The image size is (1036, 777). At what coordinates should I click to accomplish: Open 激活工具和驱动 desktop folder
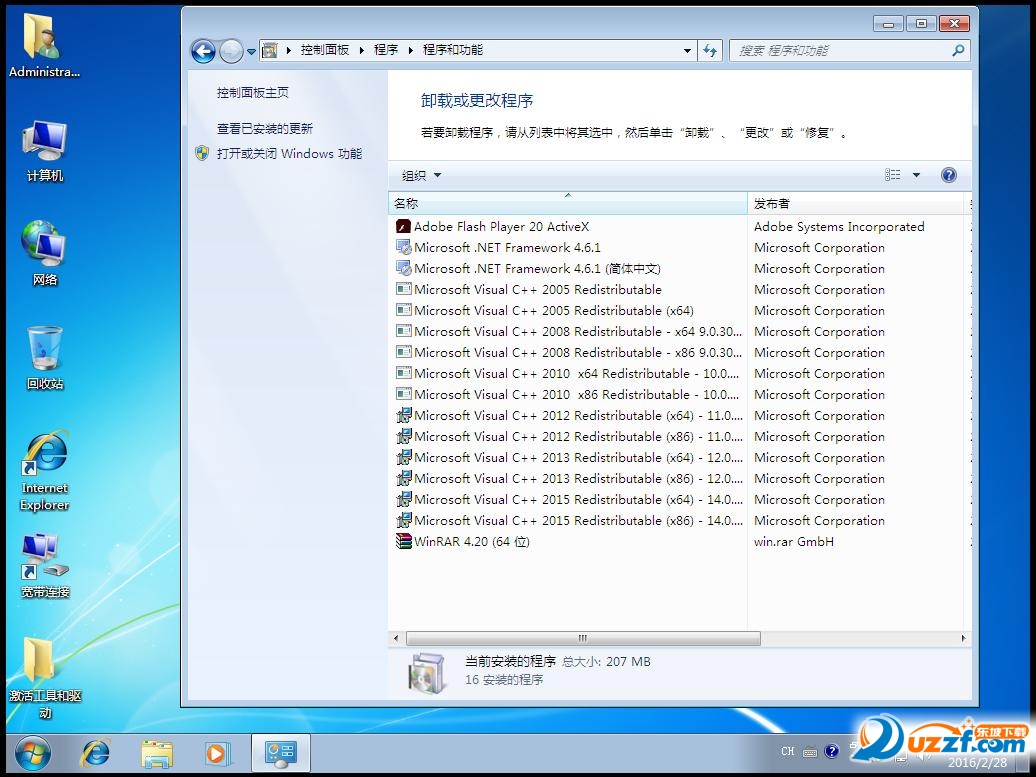tap(44, 677)
